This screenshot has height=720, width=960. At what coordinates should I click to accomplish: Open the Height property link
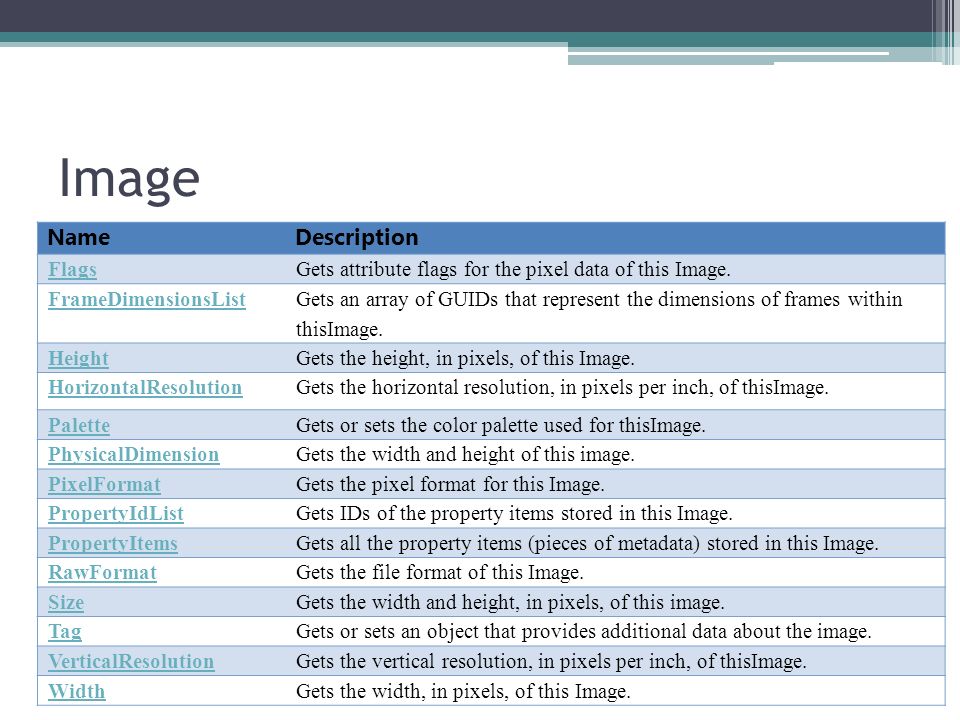[x=78, y=358]
